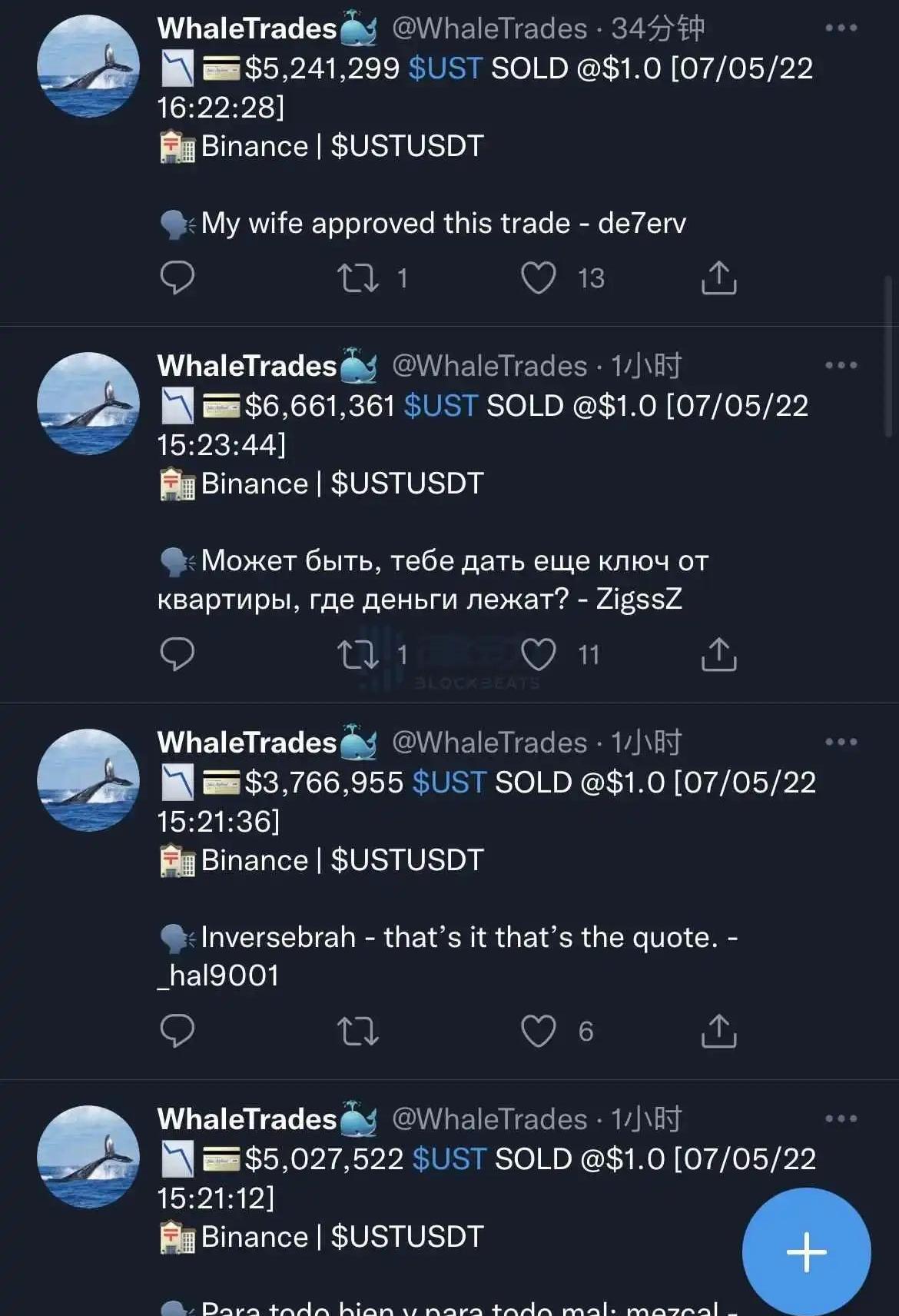
Task: Open more options for the $3,766,955 tweet
Action: 841,743
